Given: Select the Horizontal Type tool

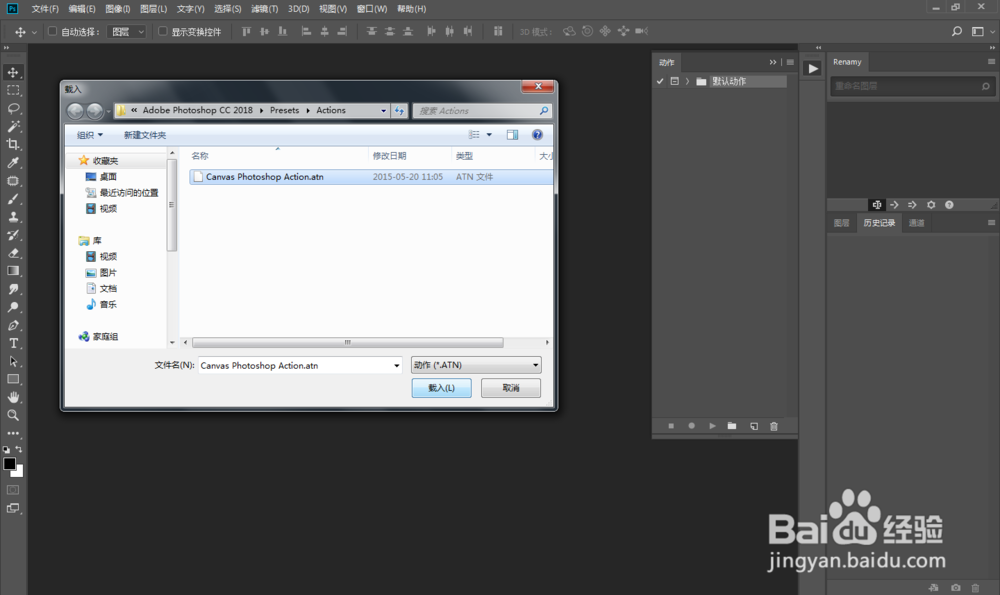Looking at the screenshot, I should click(x=13, y=343).
